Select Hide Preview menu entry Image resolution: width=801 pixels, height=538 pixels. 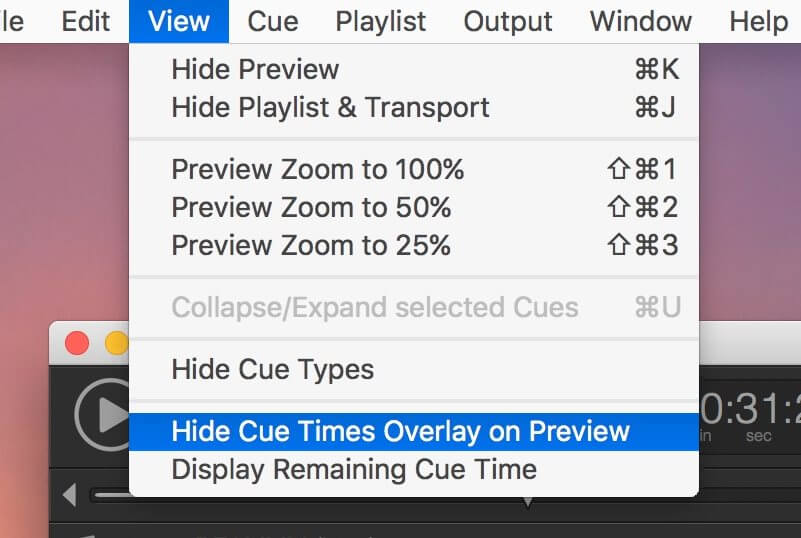pos(414,69)
